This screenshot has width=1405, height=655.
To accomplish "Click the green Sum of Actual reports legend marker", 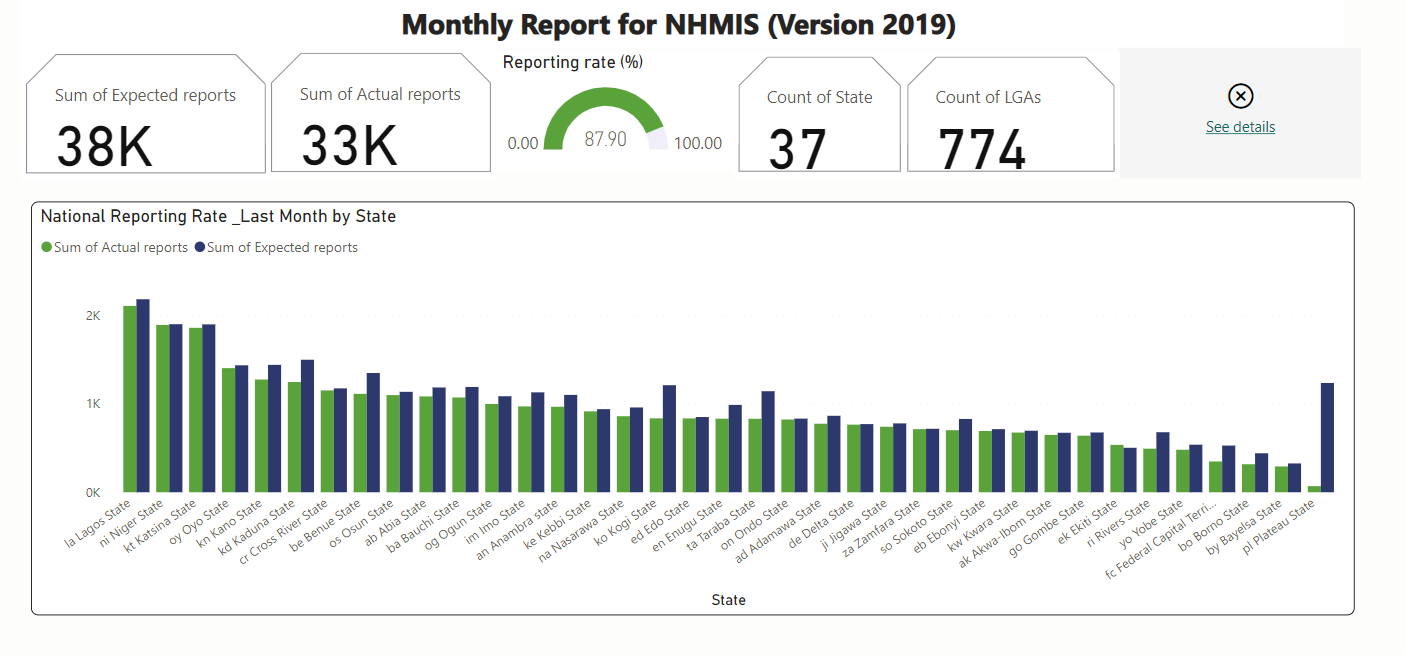I will pos(46,248).
